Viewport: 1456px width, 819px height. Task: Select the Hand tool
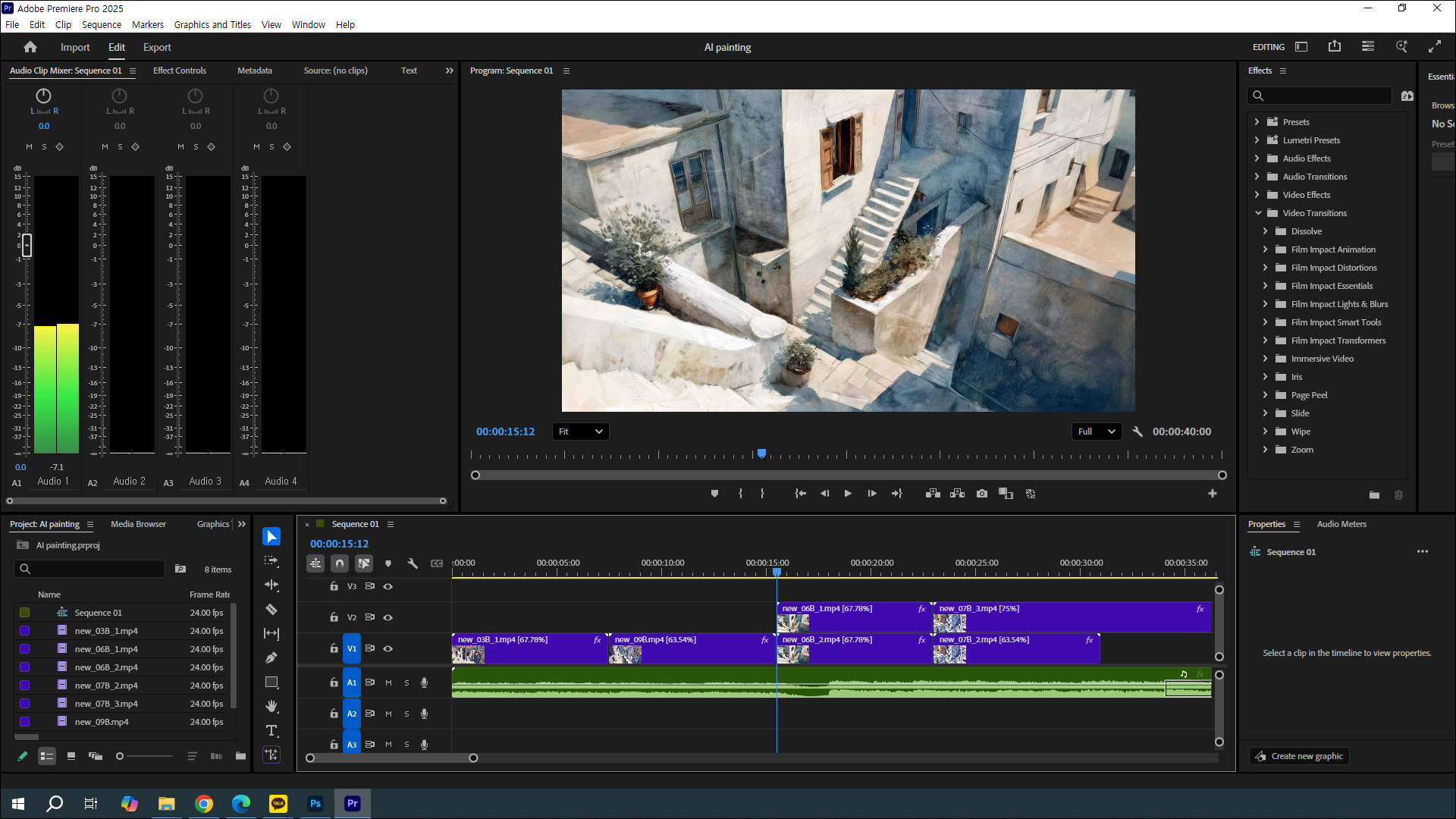coord(271,706)
